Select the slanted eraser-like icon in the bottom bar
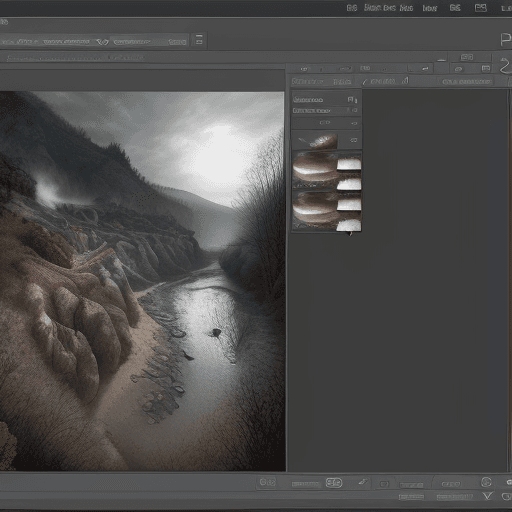Screen dimensions: 512x512 (363, 482)
